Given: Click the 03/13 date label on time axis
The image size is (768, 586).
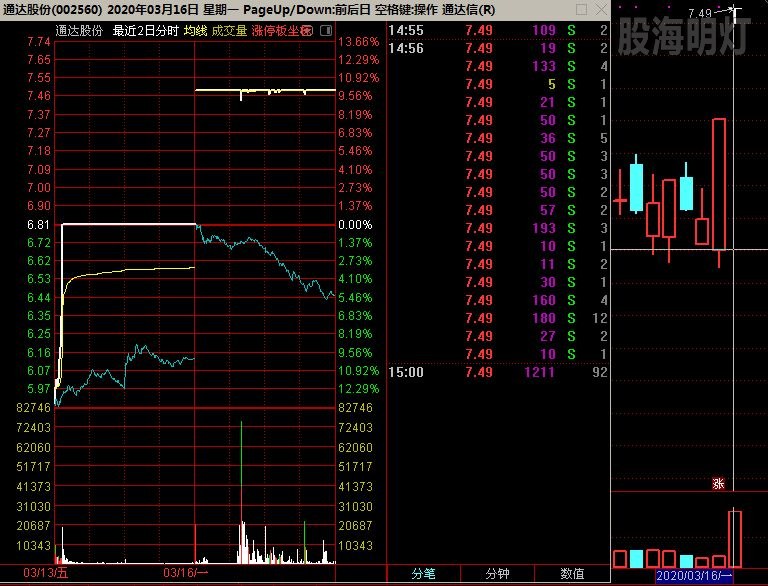Looking at the screenshot, I should [45, 573].
